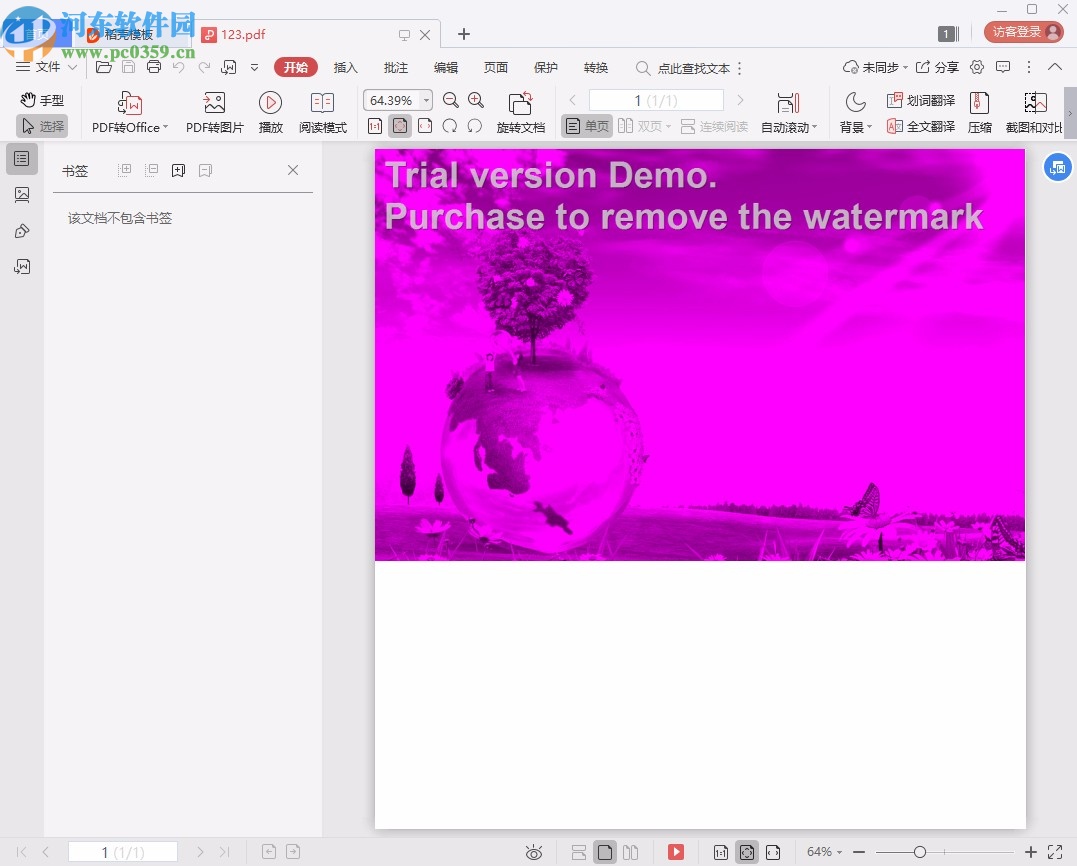Click the zoom out magnifier icon
Screen dimensions: 1077x866
click(x=451, y=100)
